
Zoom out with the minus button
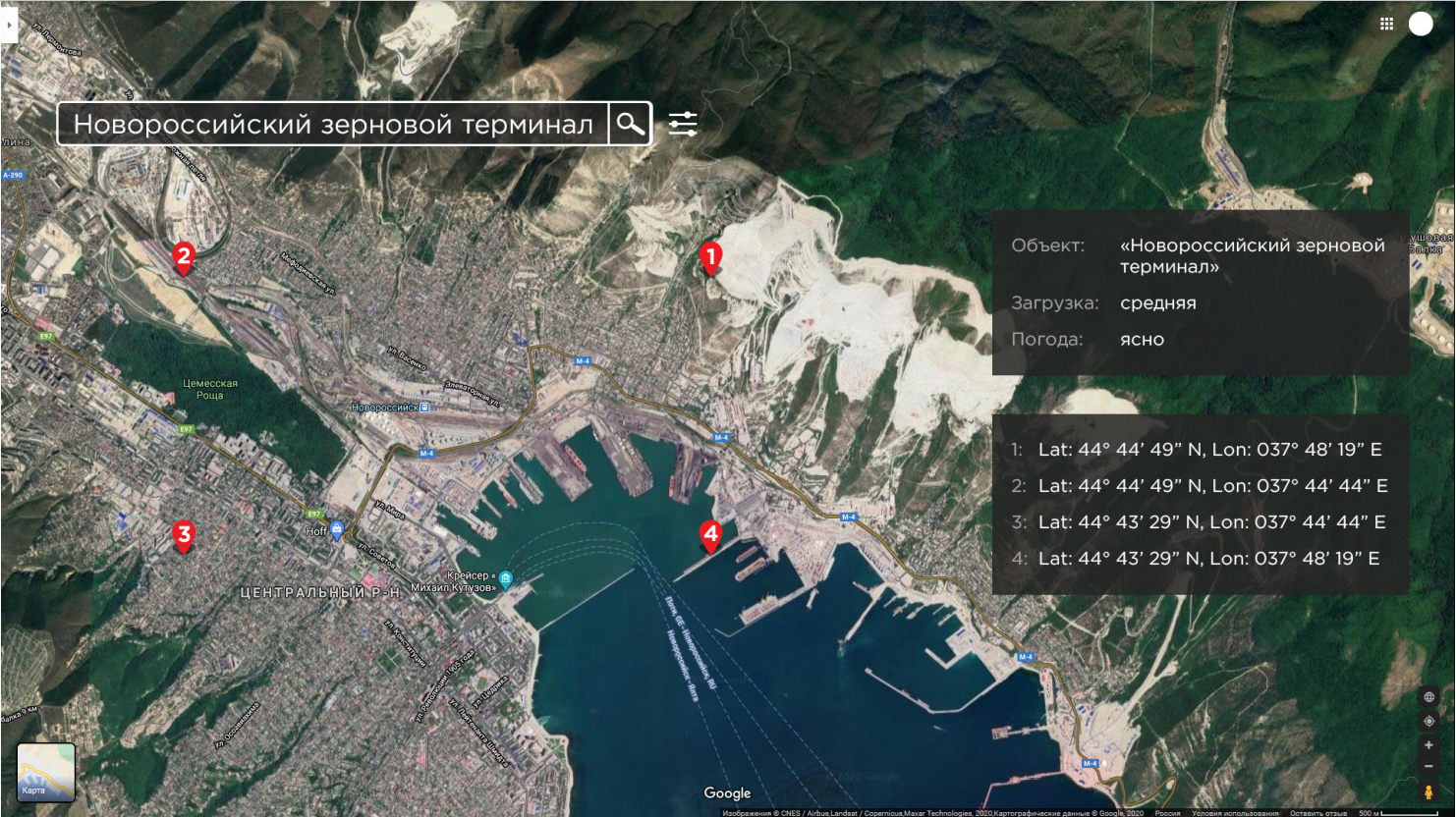tap(1428, 767)
